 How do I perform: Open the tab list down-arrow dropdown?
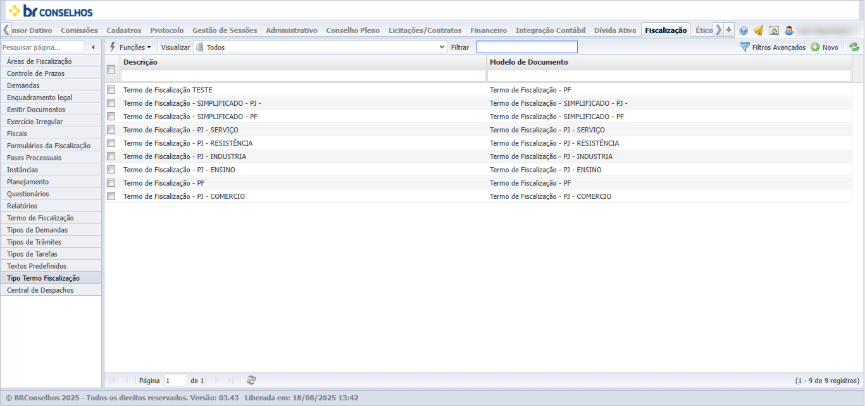[729, 30]
